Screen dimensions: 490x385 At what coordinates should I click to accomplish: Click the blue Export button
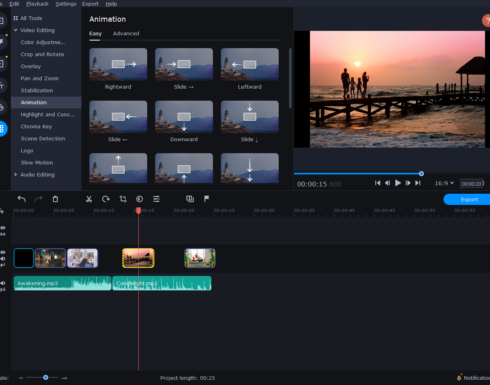pos(467,199)
